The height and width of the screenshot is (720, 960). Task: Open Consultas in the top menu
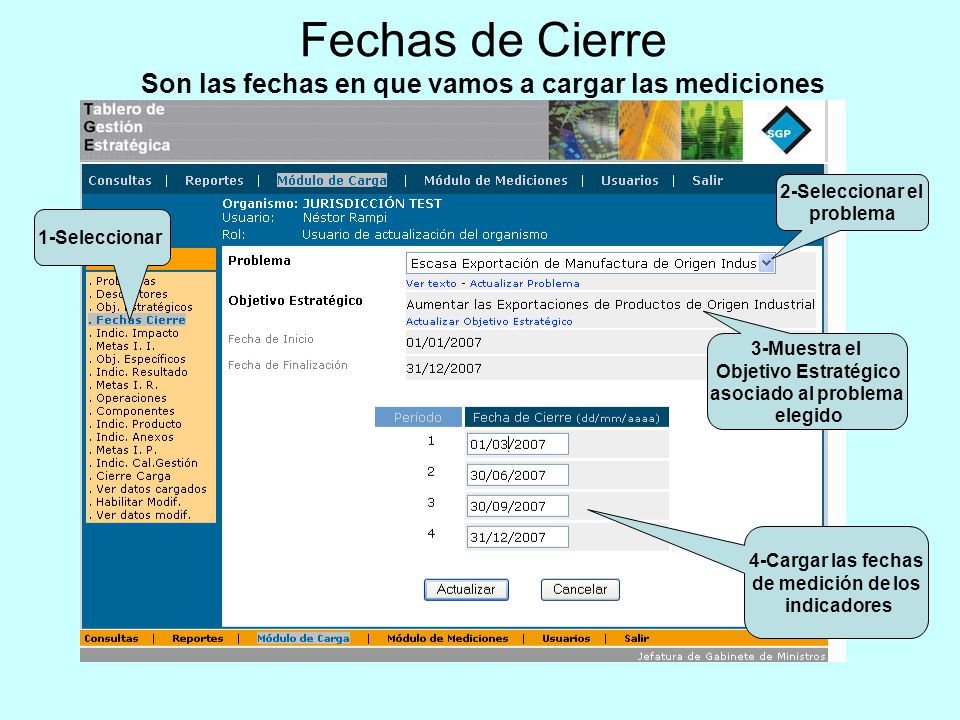coord(120,181)
